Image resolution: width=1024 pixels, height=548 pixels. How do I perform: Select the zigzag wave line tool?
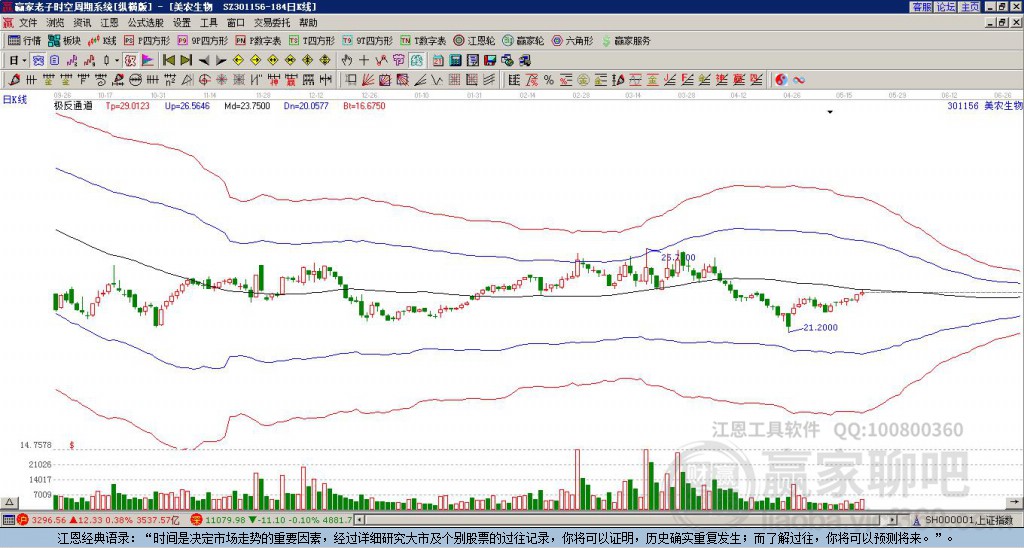pyautogui.click(x=436, y=80)
